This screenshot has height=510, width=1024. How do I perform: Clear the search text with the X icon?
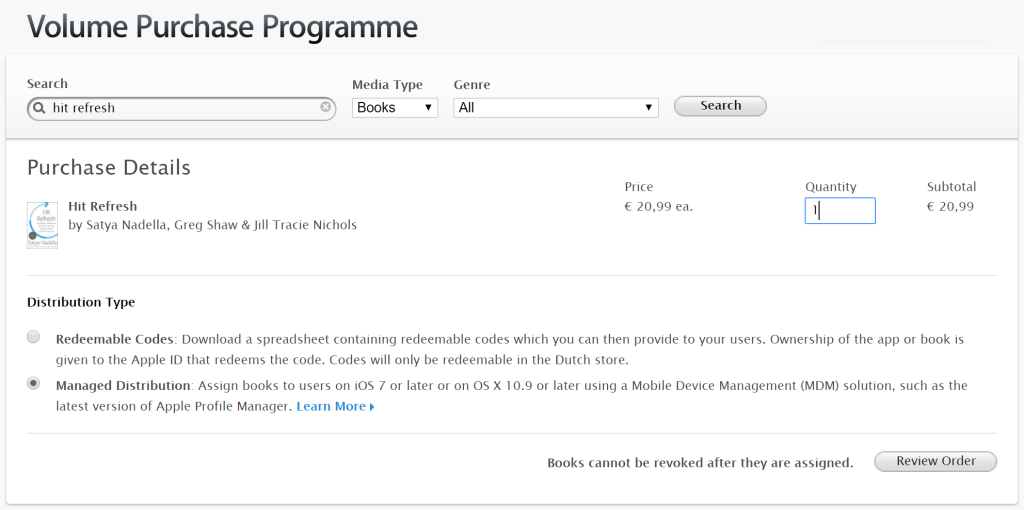point(326,107)
